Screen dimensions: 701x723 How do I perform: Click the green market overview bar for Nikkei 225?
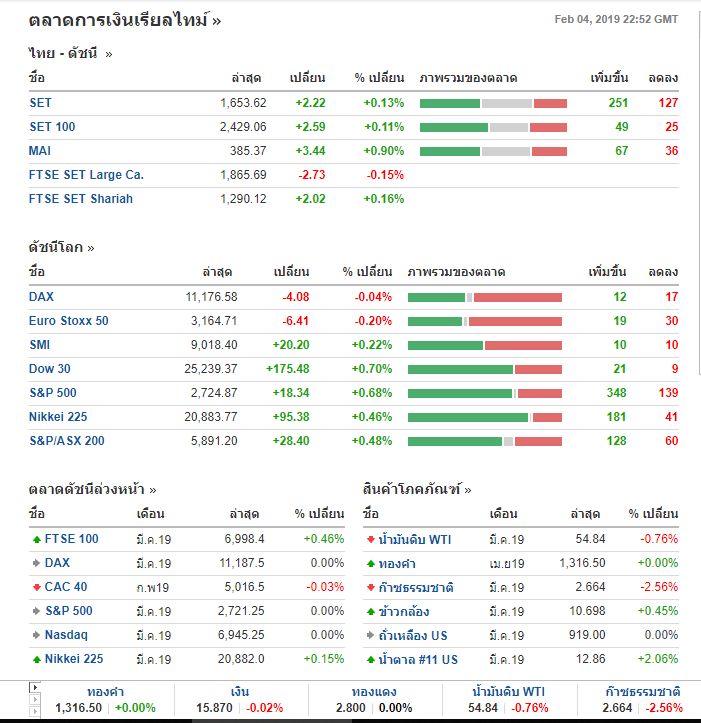pyautogui.click(x=468, y=418)
